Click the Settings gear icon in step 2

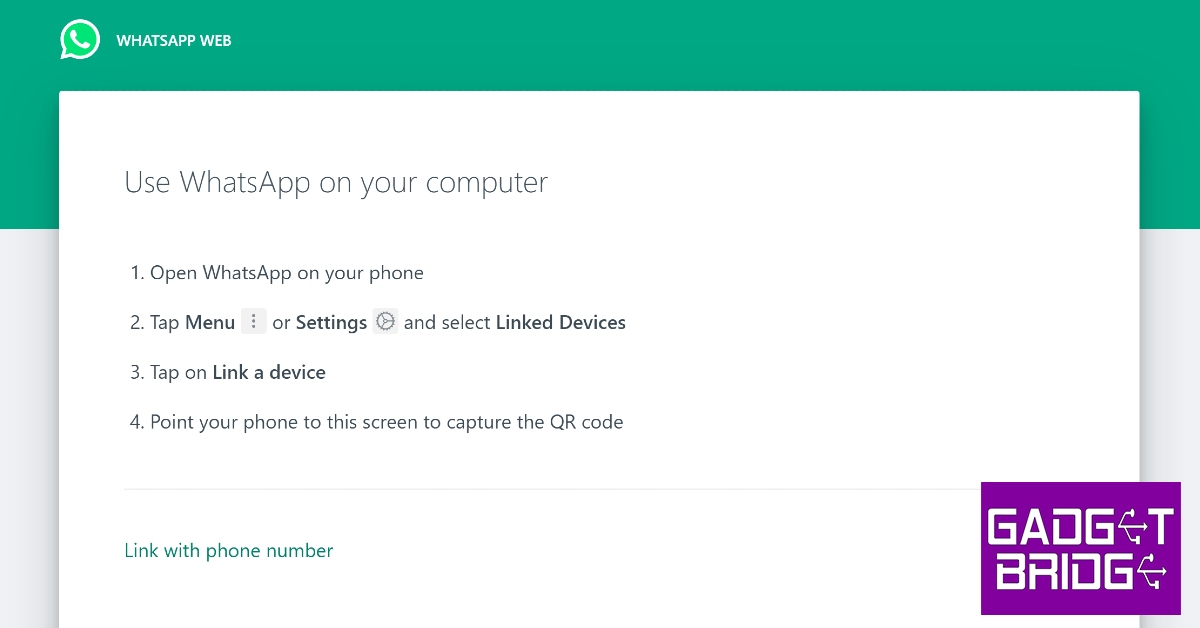coord(385,322)
